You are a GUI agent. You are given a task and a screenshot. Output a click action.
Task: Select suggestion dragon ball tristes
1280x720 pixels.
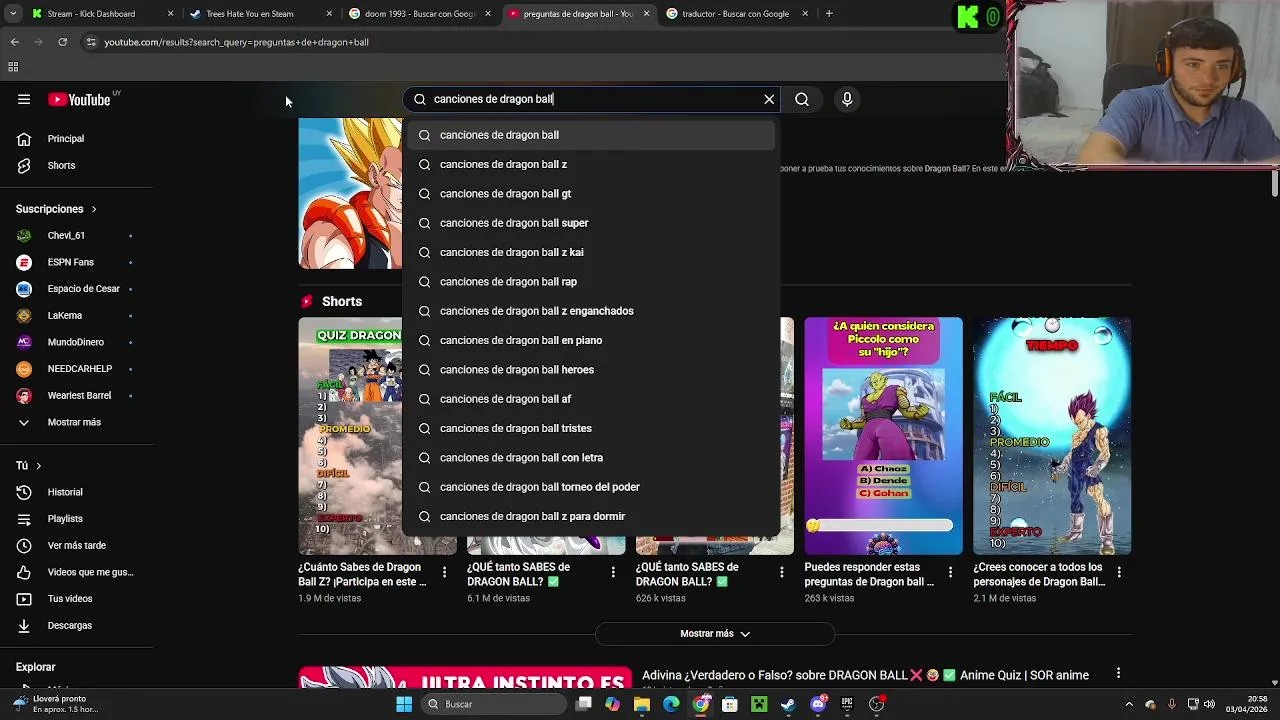tap(590, 428)
